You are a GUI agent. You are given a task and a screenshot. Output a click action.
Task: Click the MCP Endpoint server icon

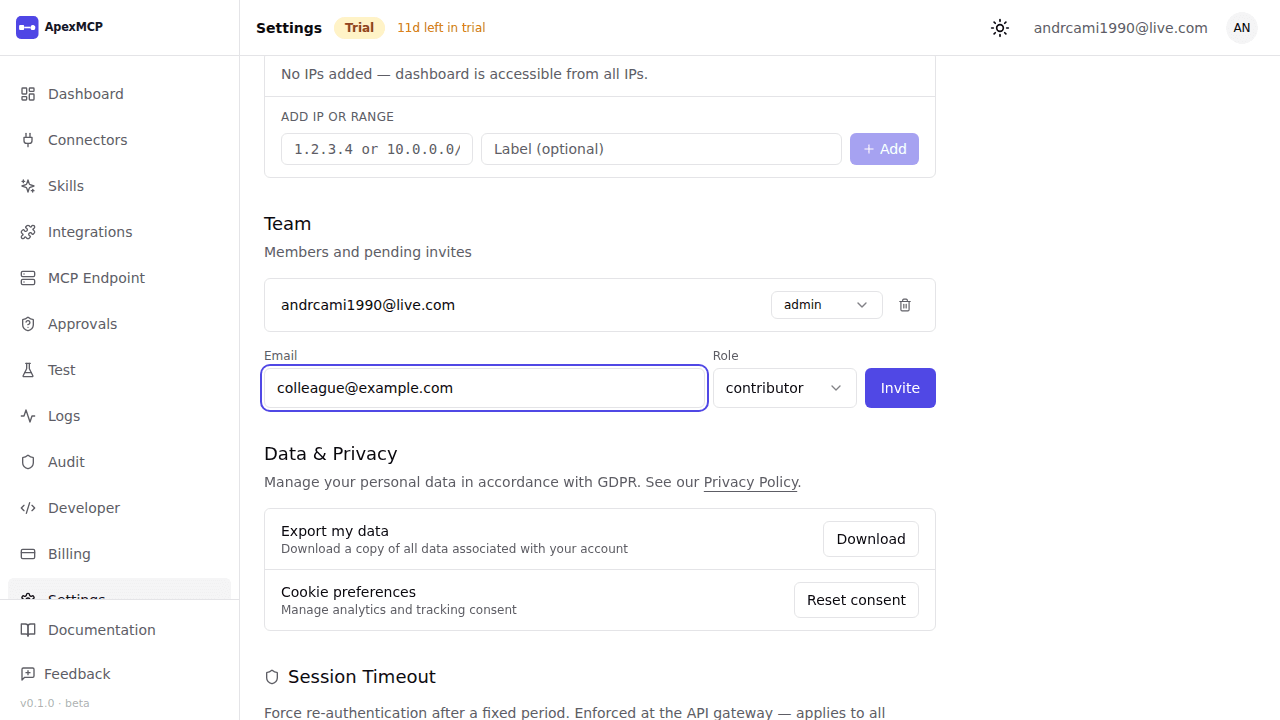click(28, 278)
